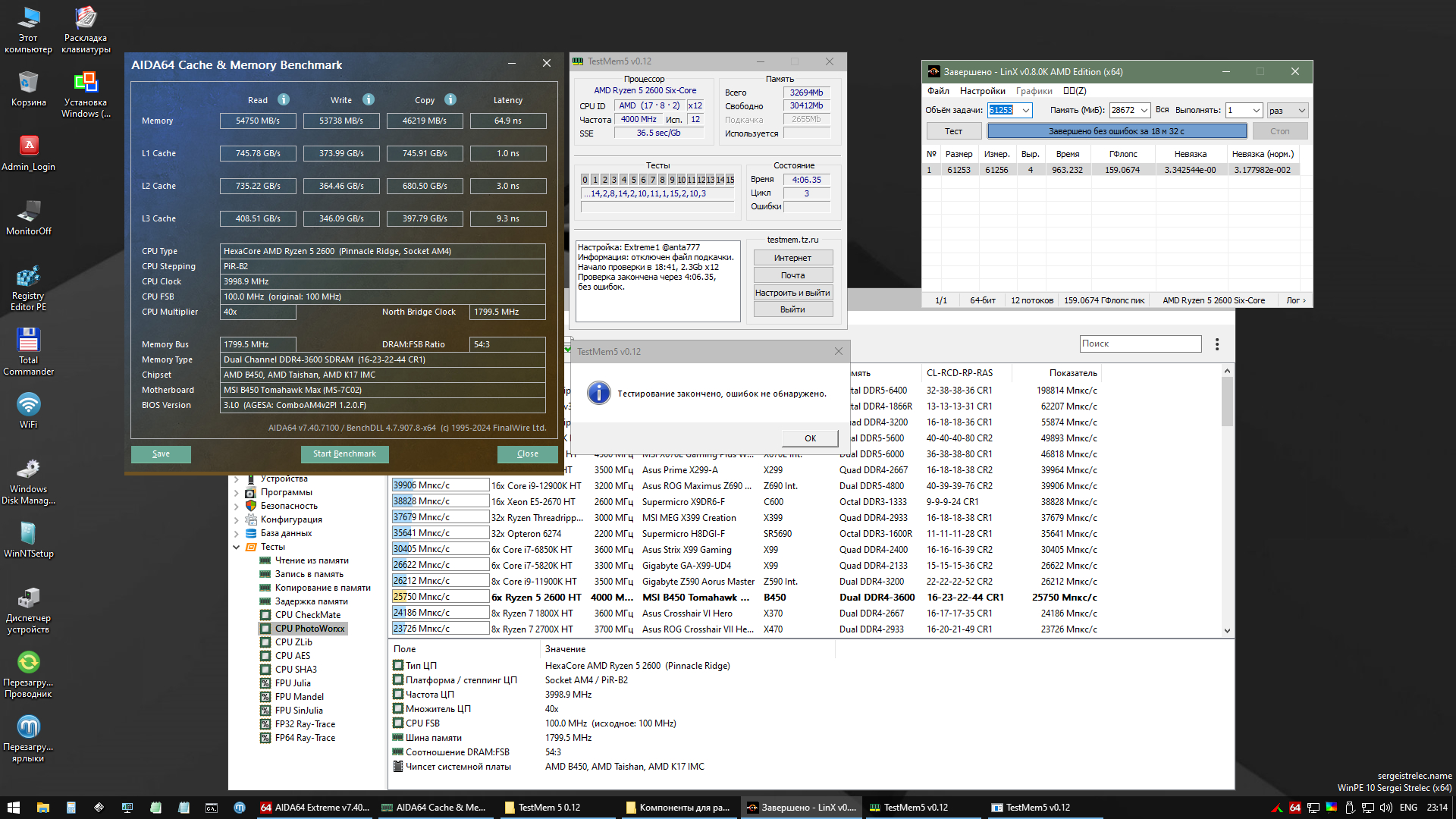Click OK in TestMem5 completion dialog
Image resolution: width=1456 pixels, height=819 pixels.
click(x=810, y=438)
